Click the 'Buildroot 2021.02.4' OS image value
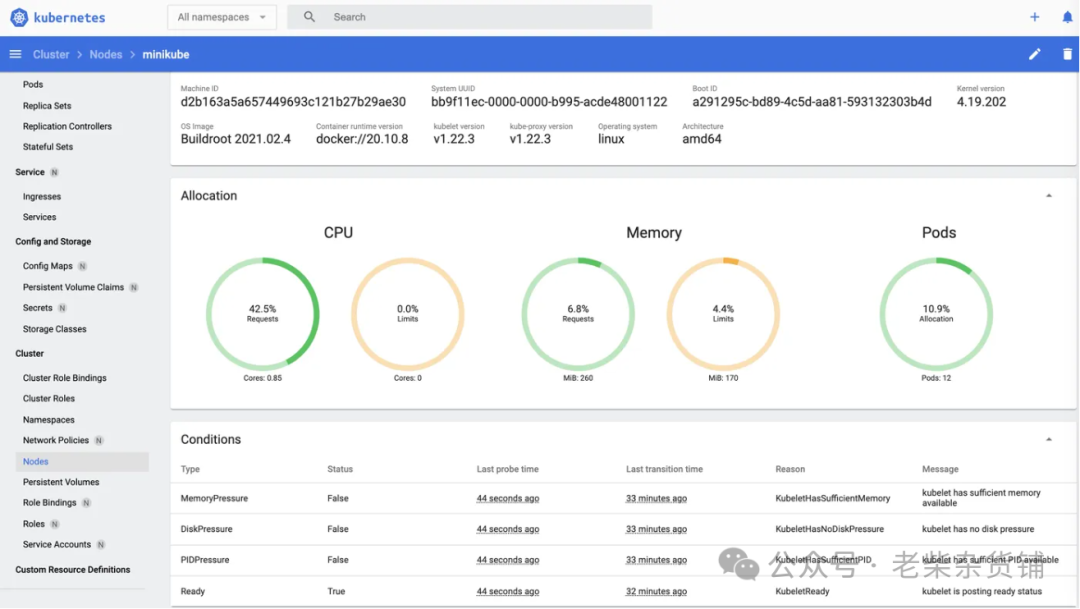This screenshot has height=609, width=1080. point(236,139)
